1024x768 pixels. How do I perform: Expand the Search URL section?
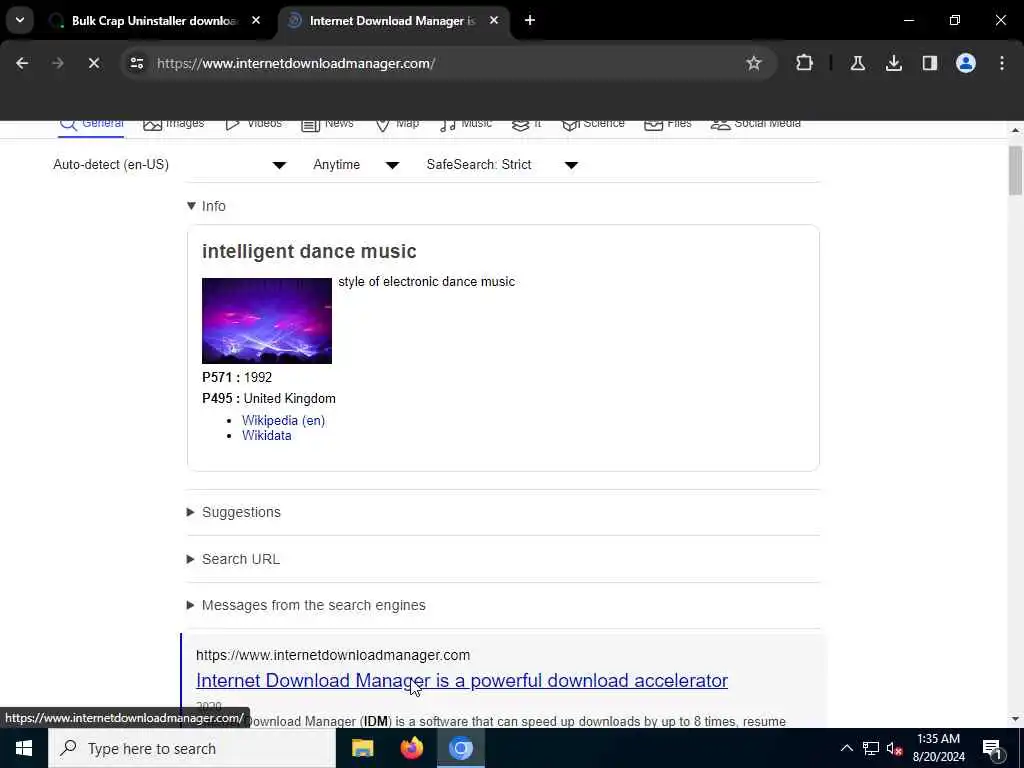pyautogui.click(x=233, y=559)
